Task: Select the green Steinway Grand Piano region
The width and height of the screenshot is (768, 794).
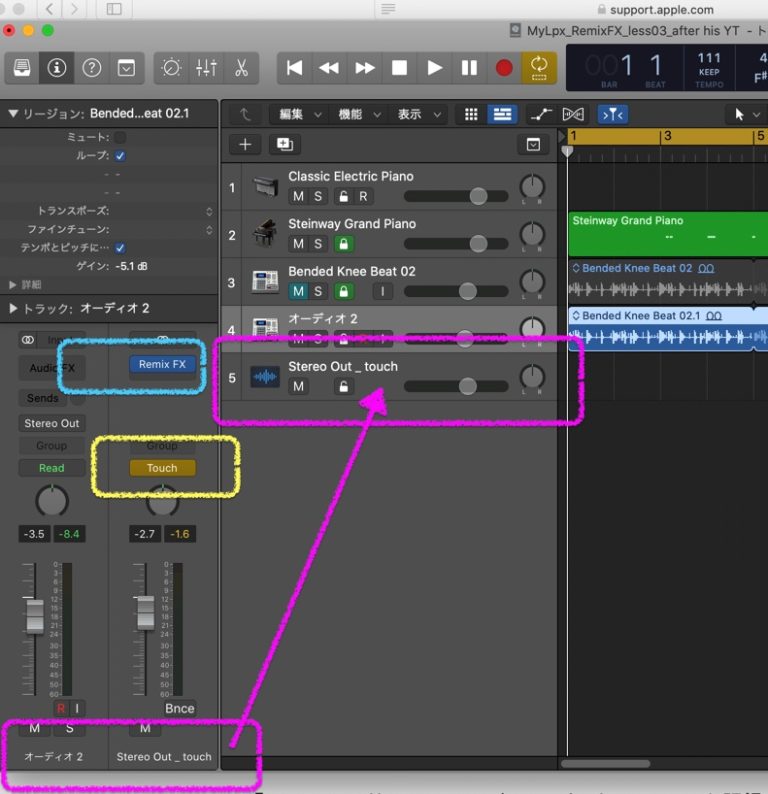Action: 668,234
